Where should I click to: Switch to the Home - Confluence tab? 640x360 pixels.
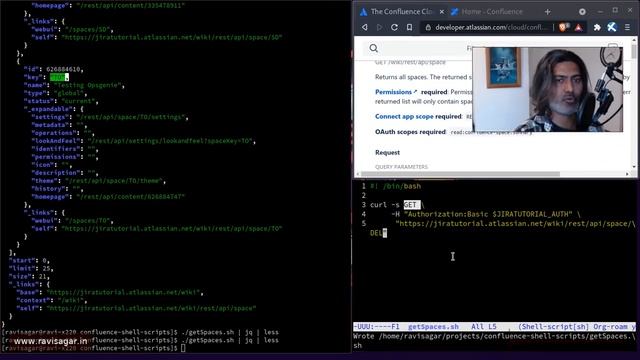[487, 12]
